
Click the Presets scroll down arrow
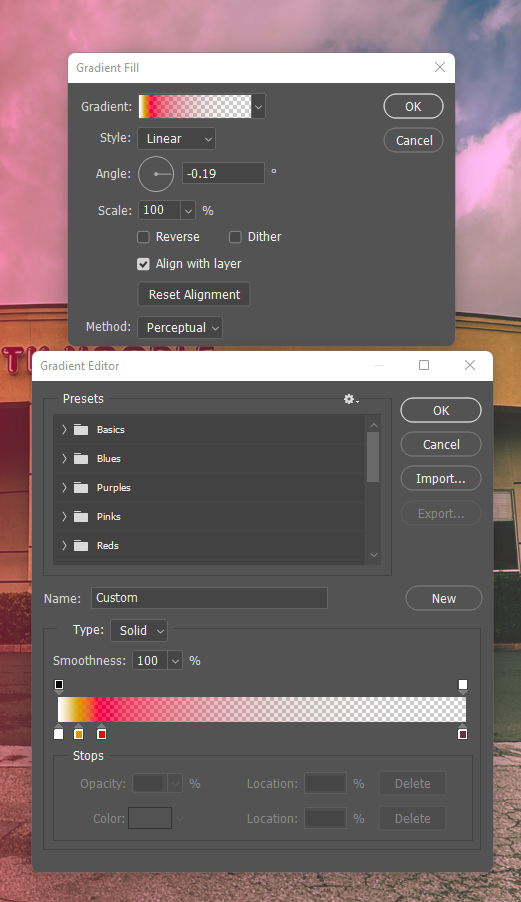374,555
